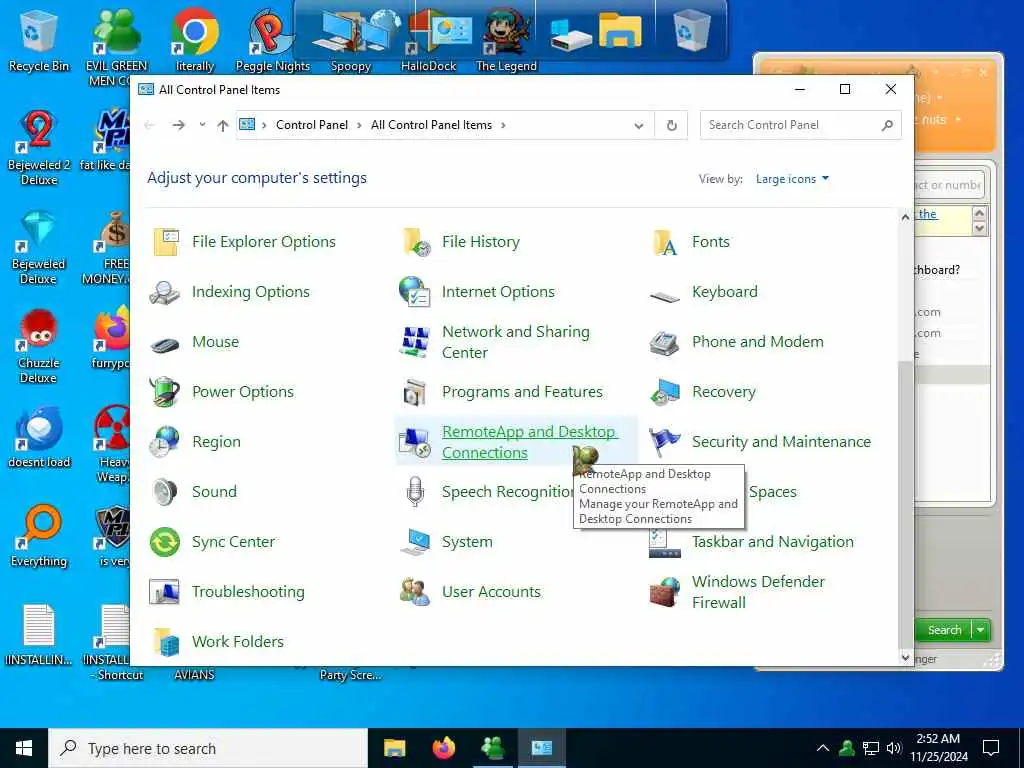Click All Control Panel Items breadcrumb
The height and width of the screenshot is (768, 1024).
(x=431, y=125)
